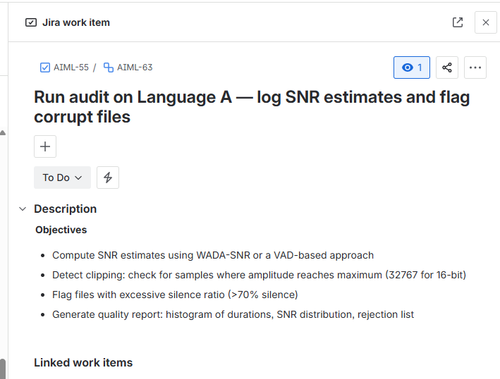Click the Jira work item header icon
500x379 pixels.
click(x=31, y=22)
